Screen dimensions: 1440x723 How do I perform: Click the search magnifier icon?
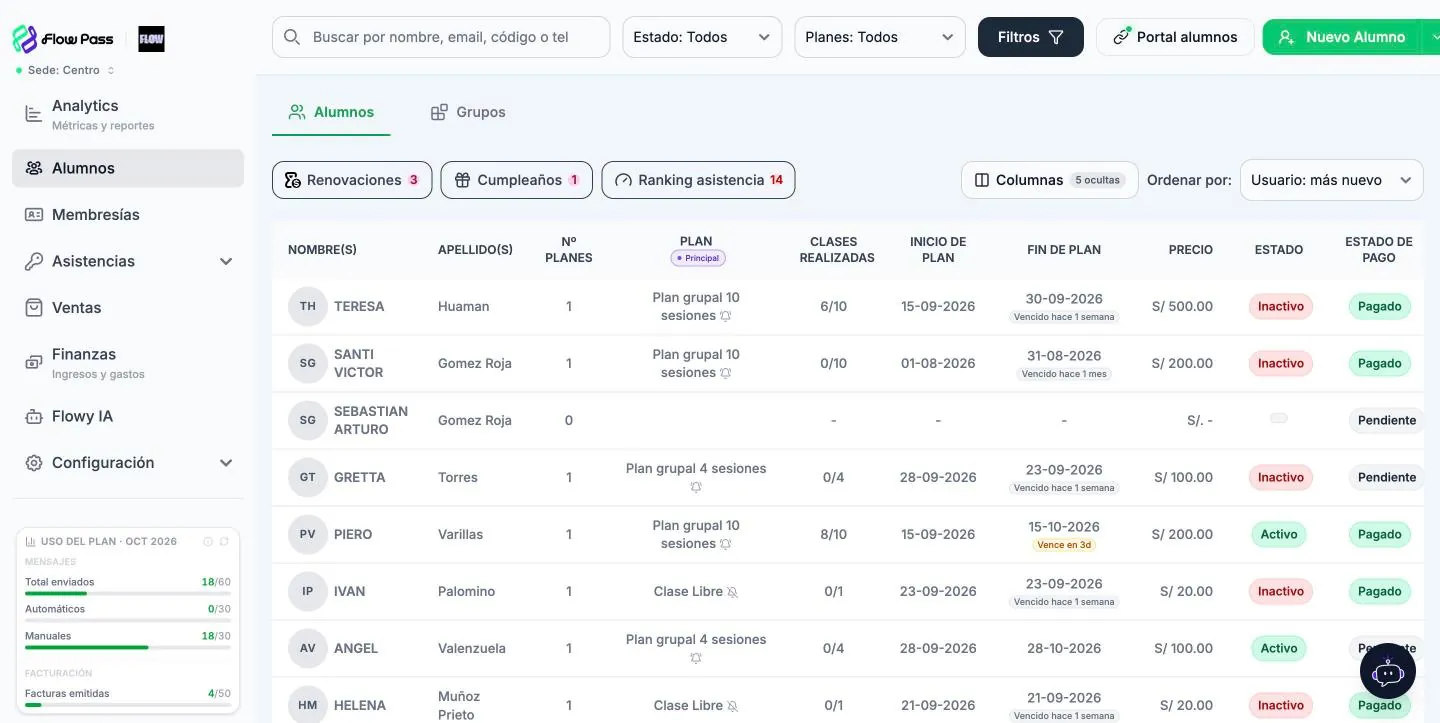coord(292,37)
